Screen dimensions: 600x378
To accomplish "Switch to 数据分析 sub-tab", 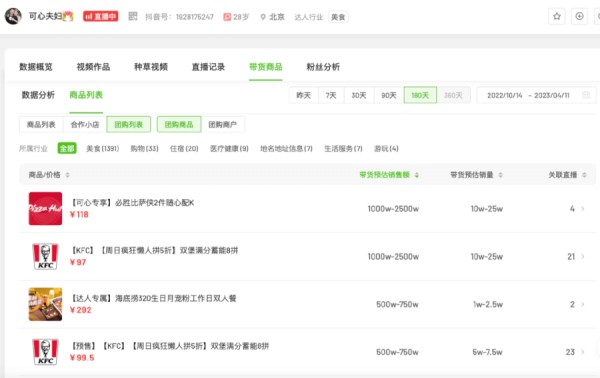I will pyautogui.click(x=38, y=95).
